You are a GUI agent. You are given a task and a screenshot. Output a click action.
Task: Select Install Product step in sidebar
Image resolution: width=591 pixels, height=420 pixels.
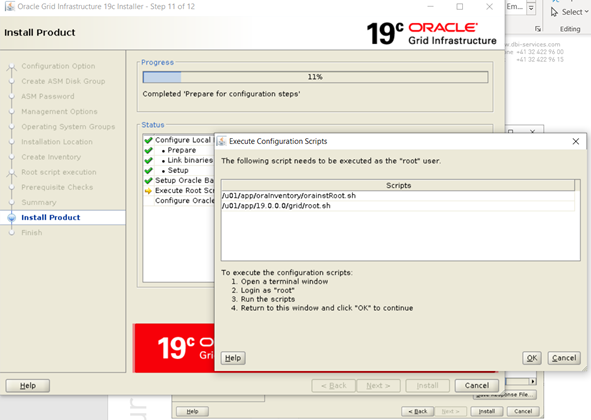point(51,218)
